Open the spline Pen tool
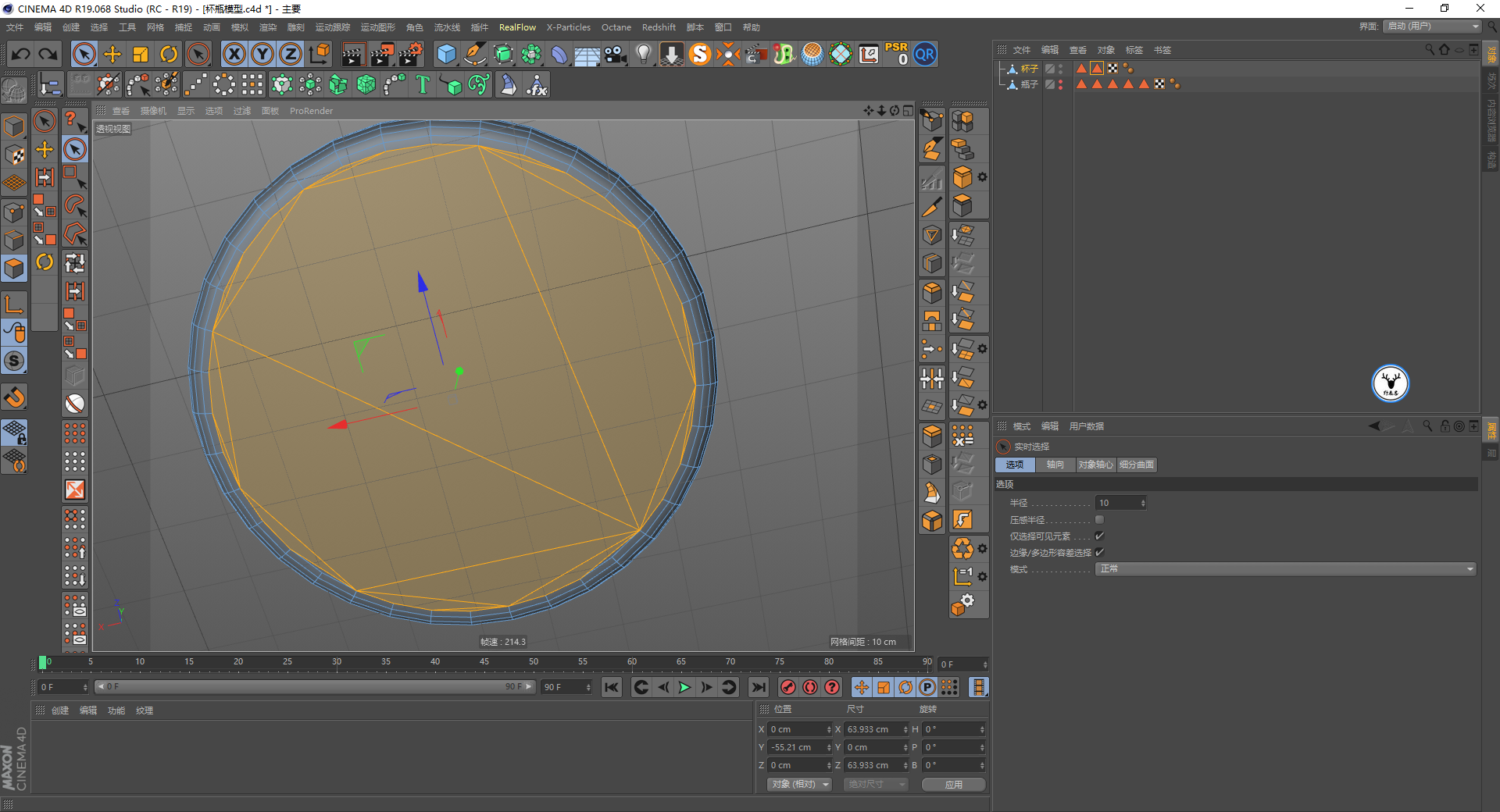 474,54
